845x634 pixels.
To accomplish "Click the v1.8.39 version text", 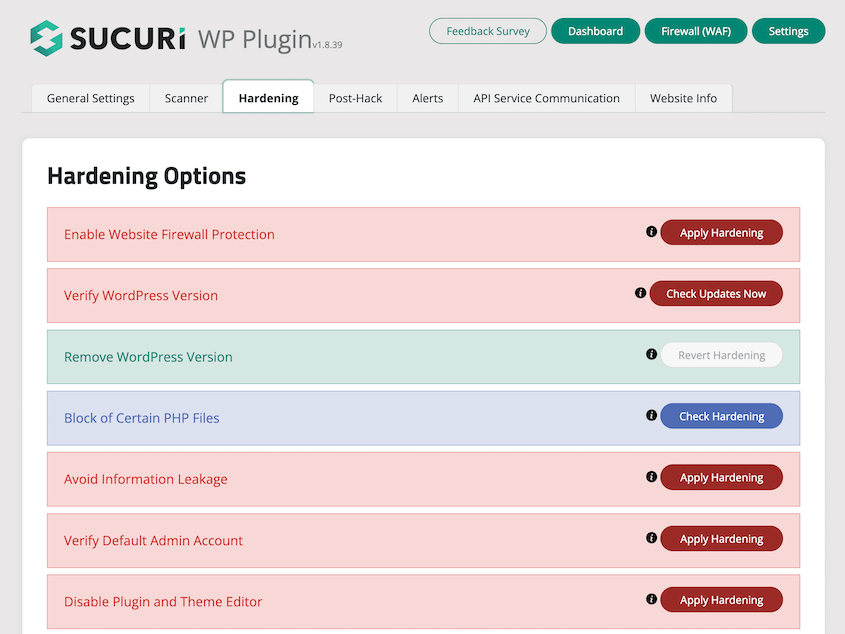I will point(327,45).
